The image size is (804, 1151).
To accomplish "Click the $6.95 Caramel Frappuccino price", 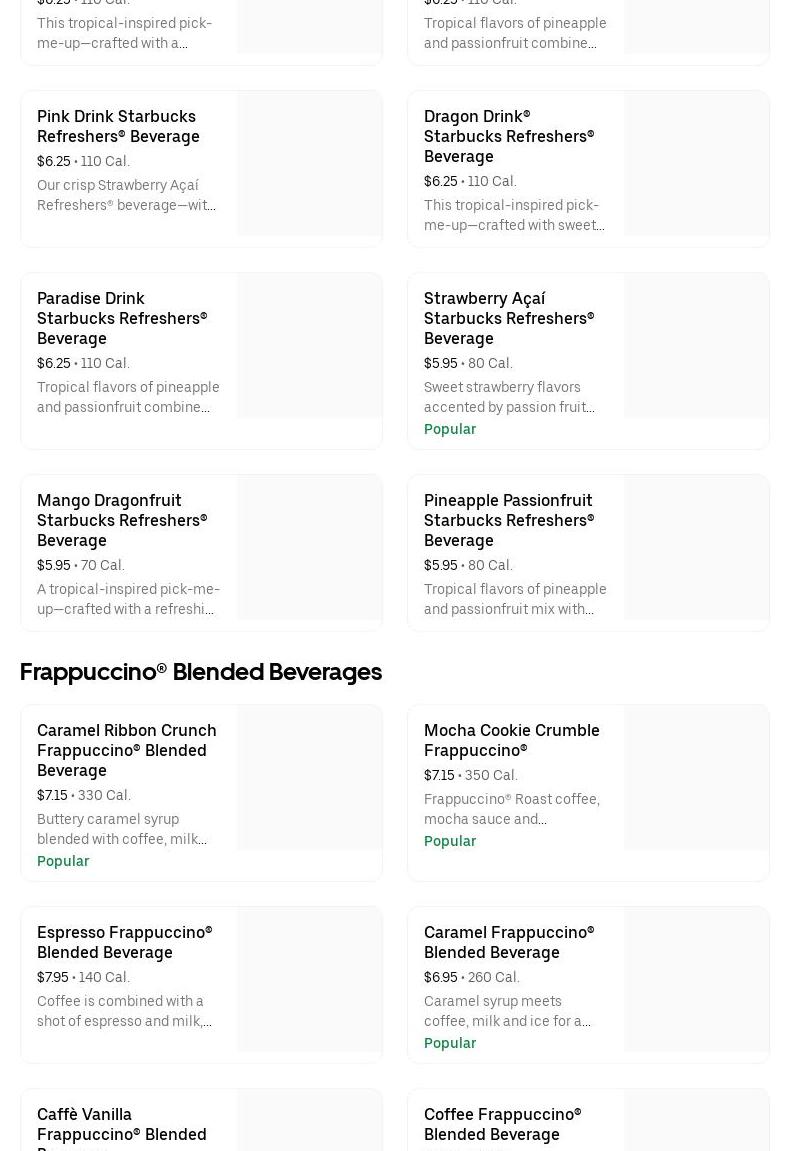I will [440, 977].
